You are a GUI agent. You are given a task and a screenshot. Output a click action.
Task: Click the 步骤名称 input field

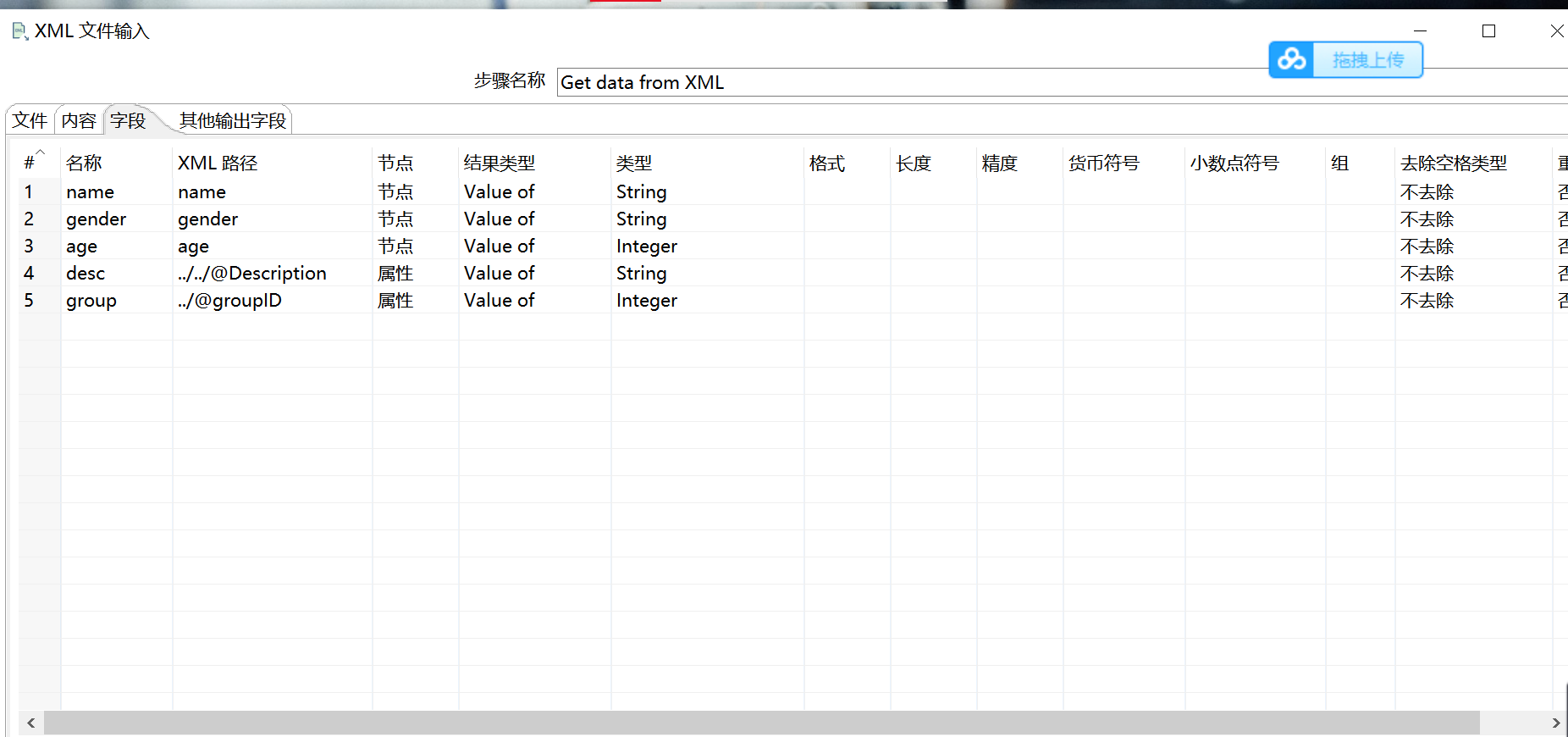(1063, 82)
